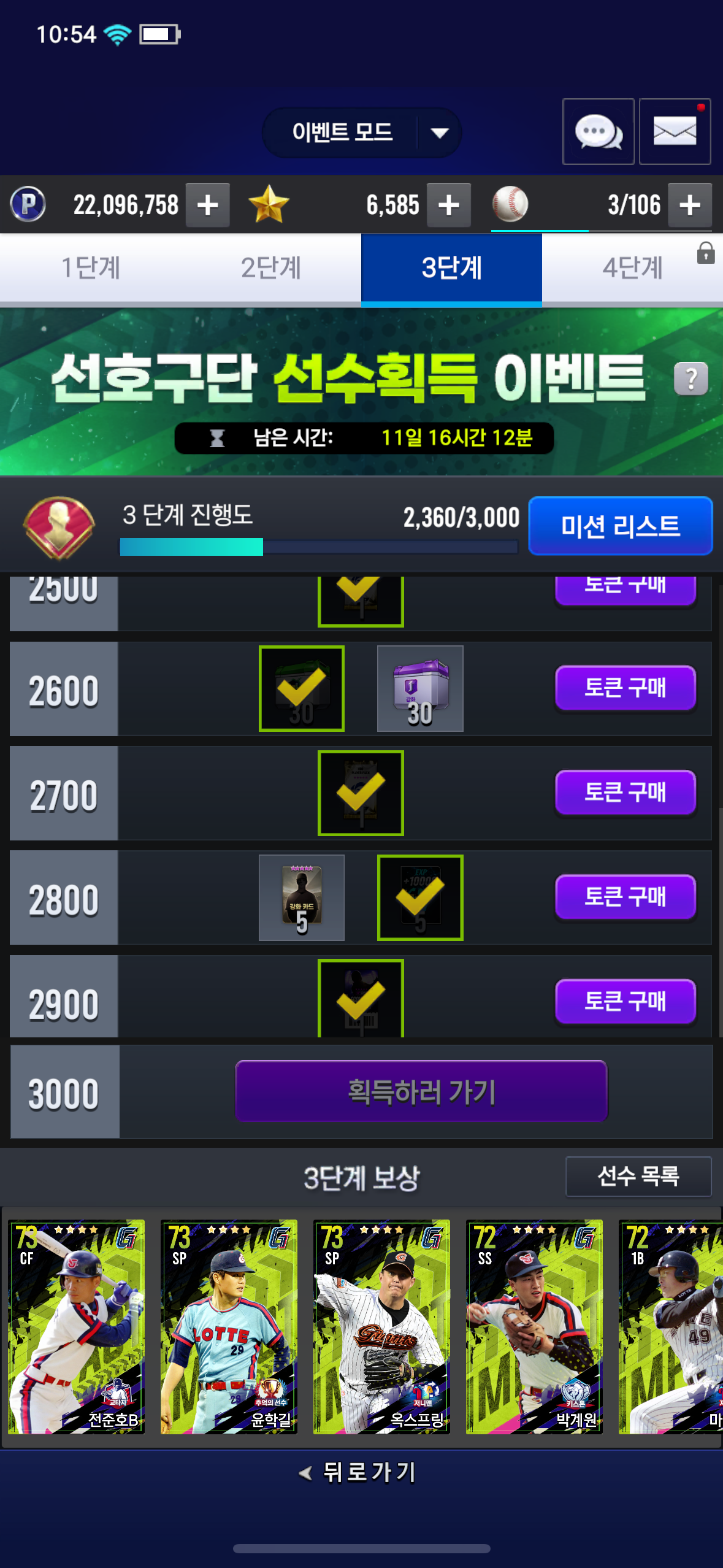
Task: Open the 미션 리스트 button
Action: pos(621,526)
